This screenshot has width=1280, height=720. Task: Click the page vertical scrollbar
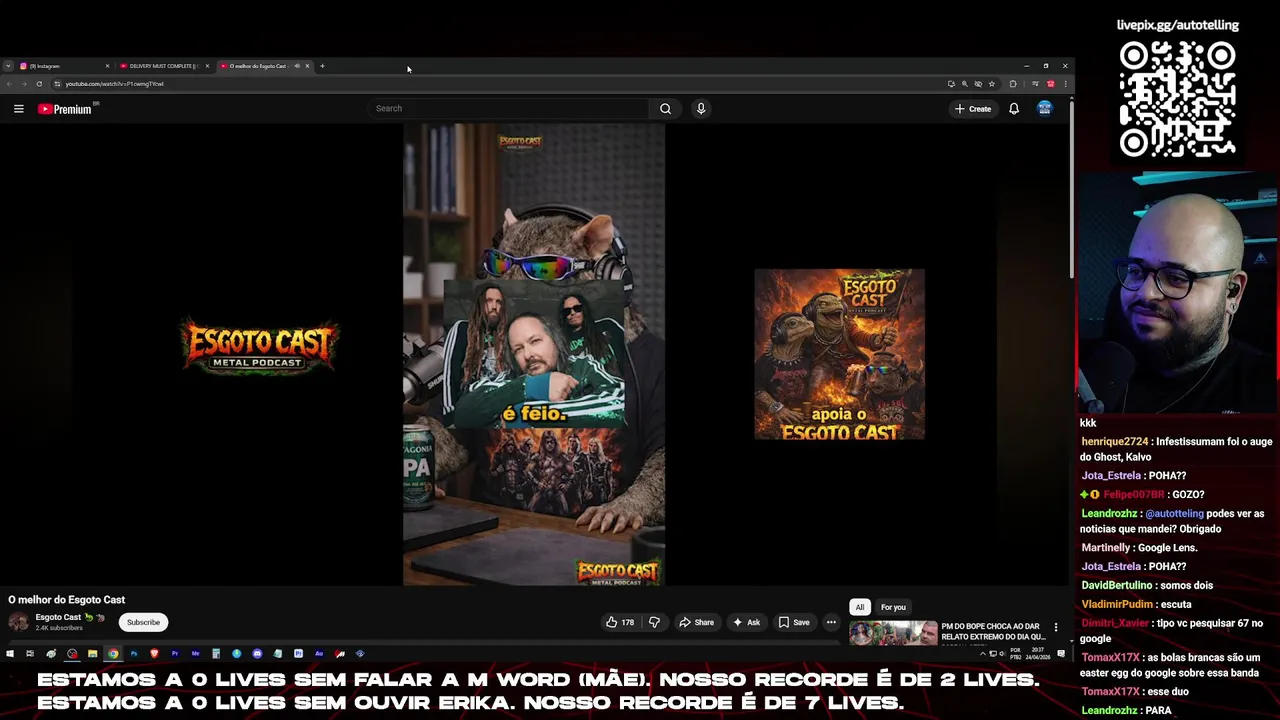click(1070, 190)
